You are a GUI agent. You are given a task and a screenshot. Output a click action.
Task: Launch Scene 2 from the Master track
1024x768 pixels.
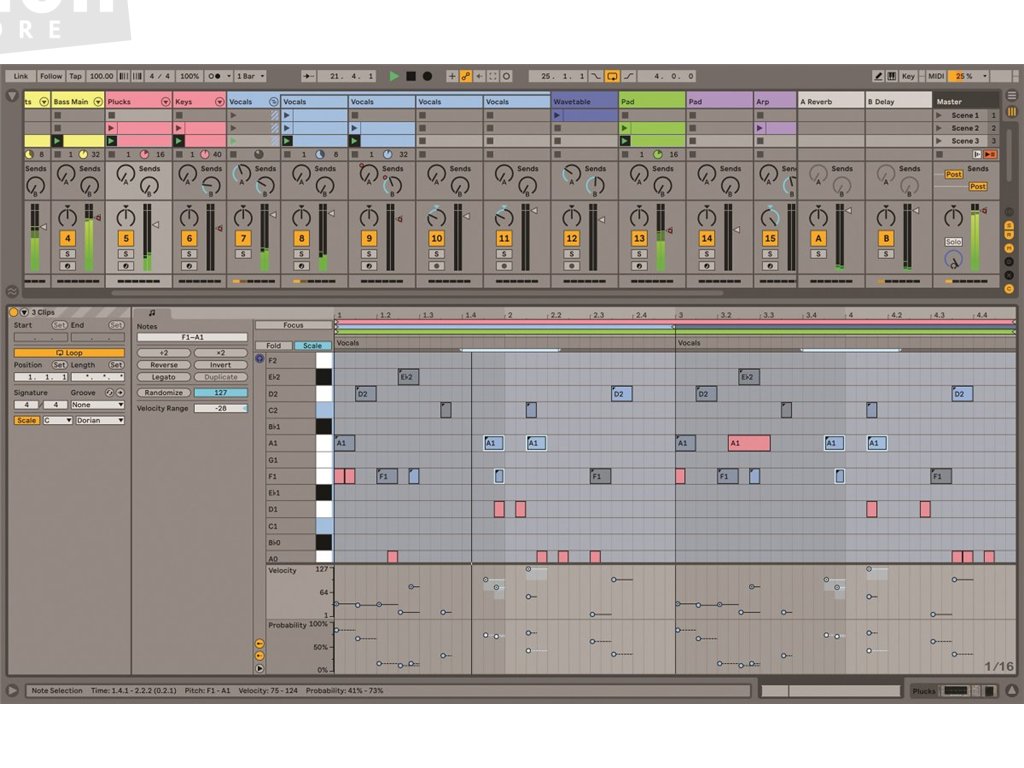click(x=940, y=128)
